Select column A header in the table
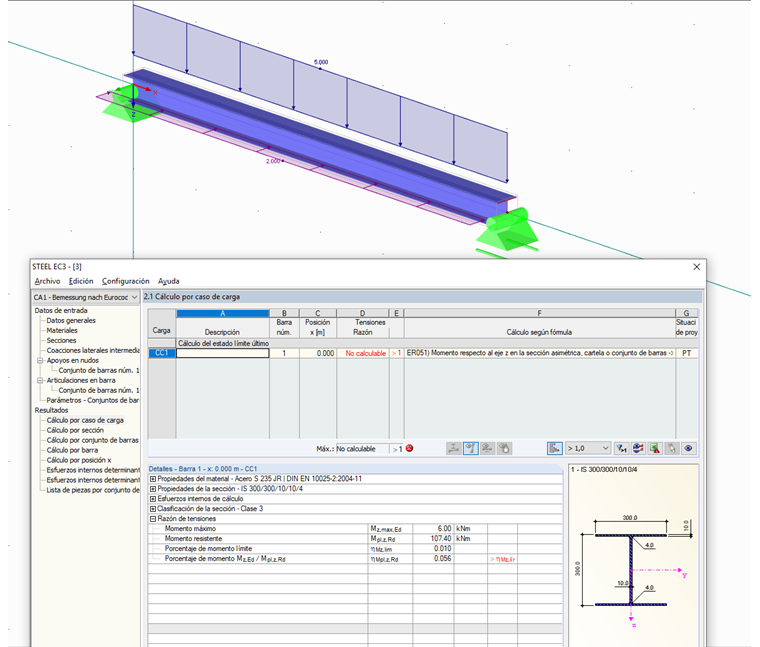This screenshot has height=647, width=760. tap(222, 314)
